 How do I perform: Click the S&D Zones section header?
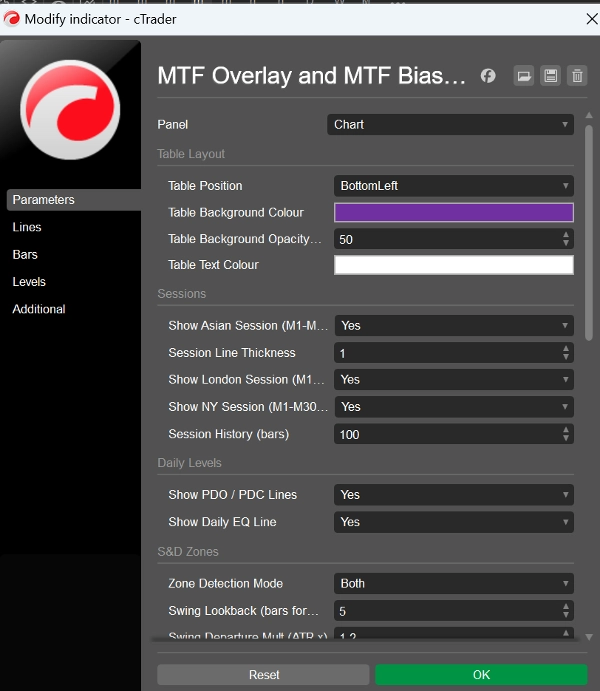pyautogui.click(x=188, y=552)
